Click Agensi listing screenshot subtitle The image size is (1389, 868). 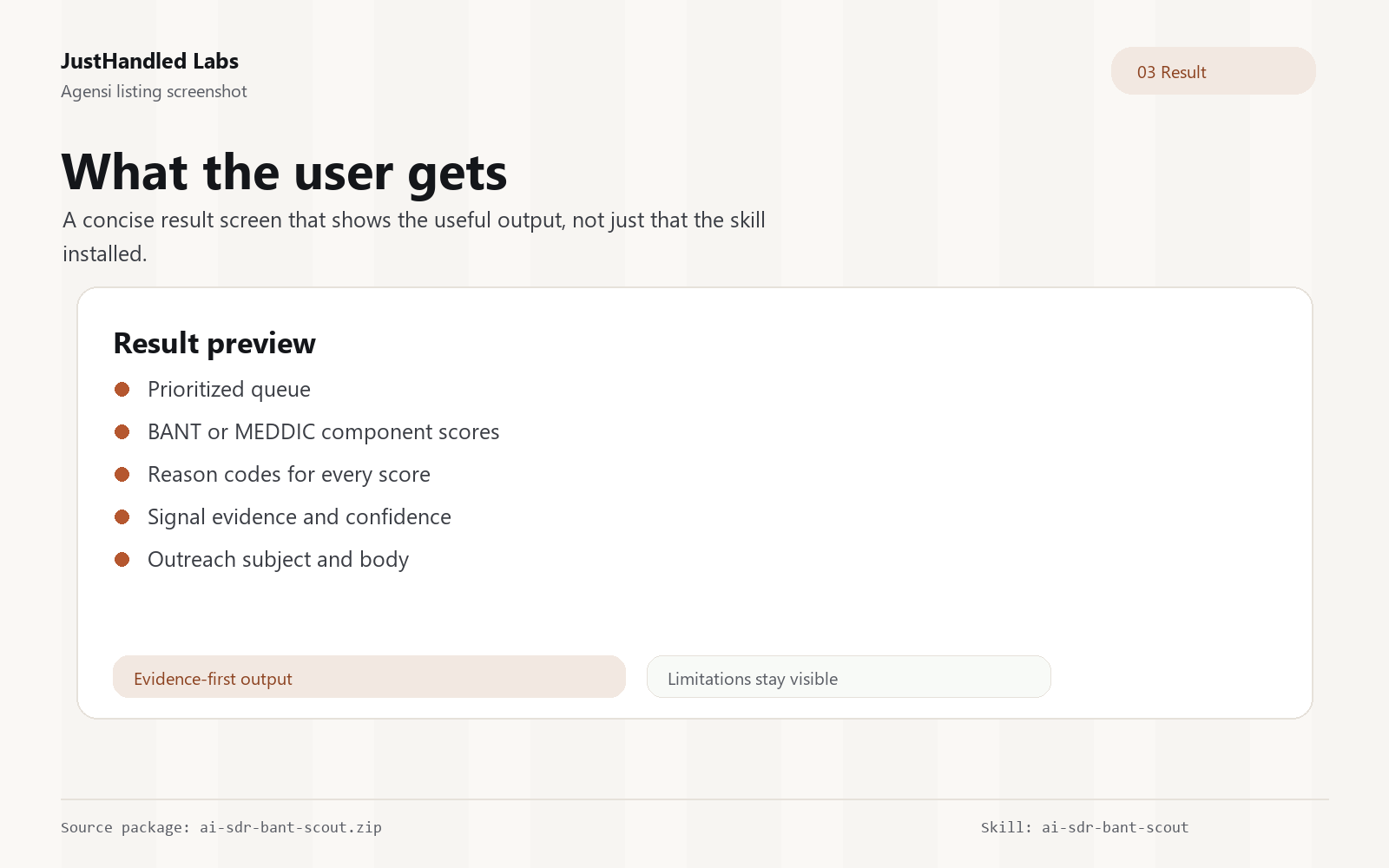click(x=154, y=92)
